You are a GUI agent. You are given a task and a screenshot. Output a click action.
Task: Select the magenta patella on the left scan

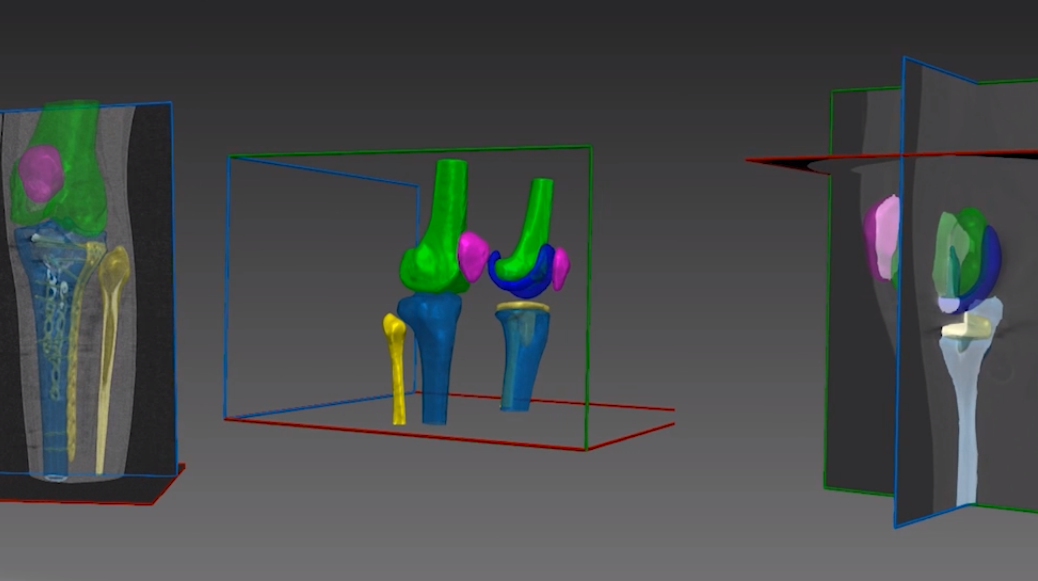[x=42, y=173]
